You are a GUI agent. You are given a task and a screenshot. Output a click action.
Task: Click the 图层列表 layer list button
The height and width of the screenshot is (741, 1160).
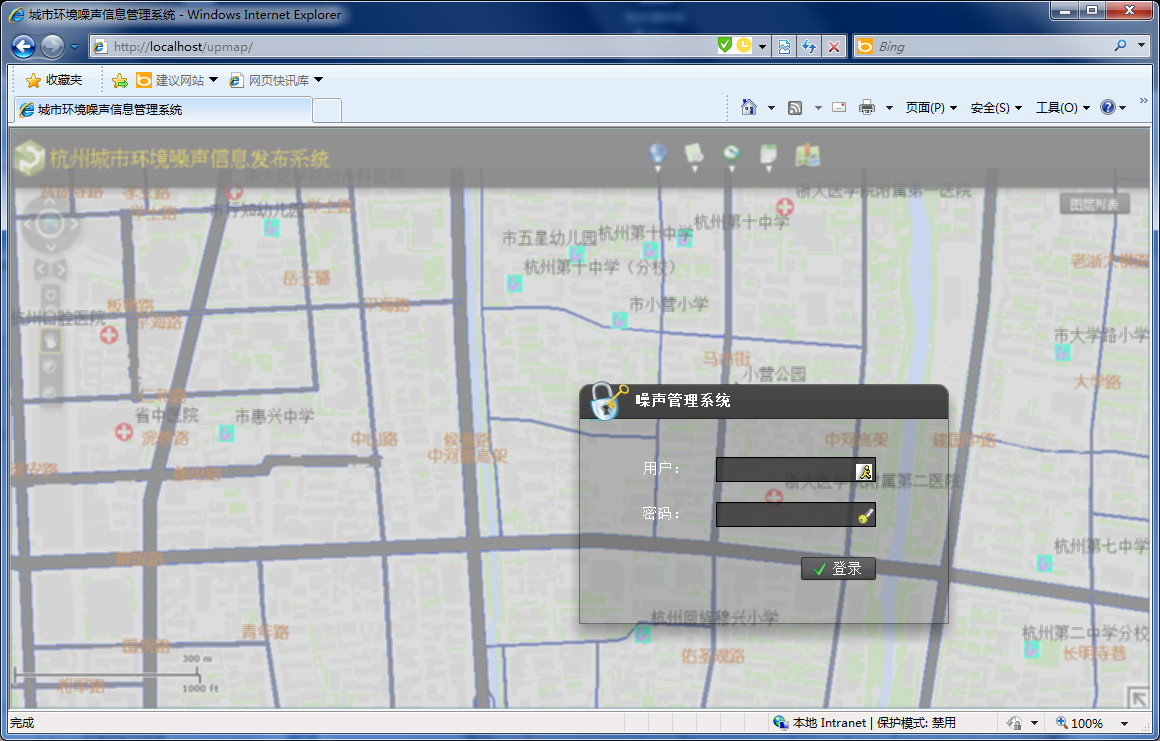click(x=1094, y=204)
